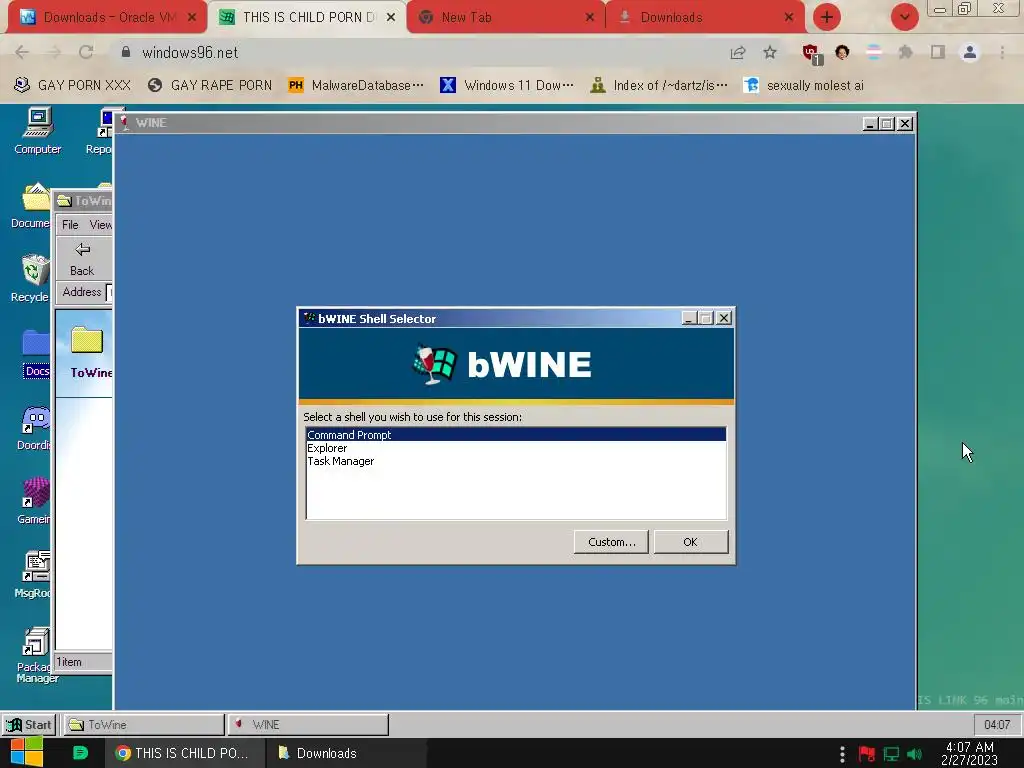Click the browser forward arrow

point(54,52)
